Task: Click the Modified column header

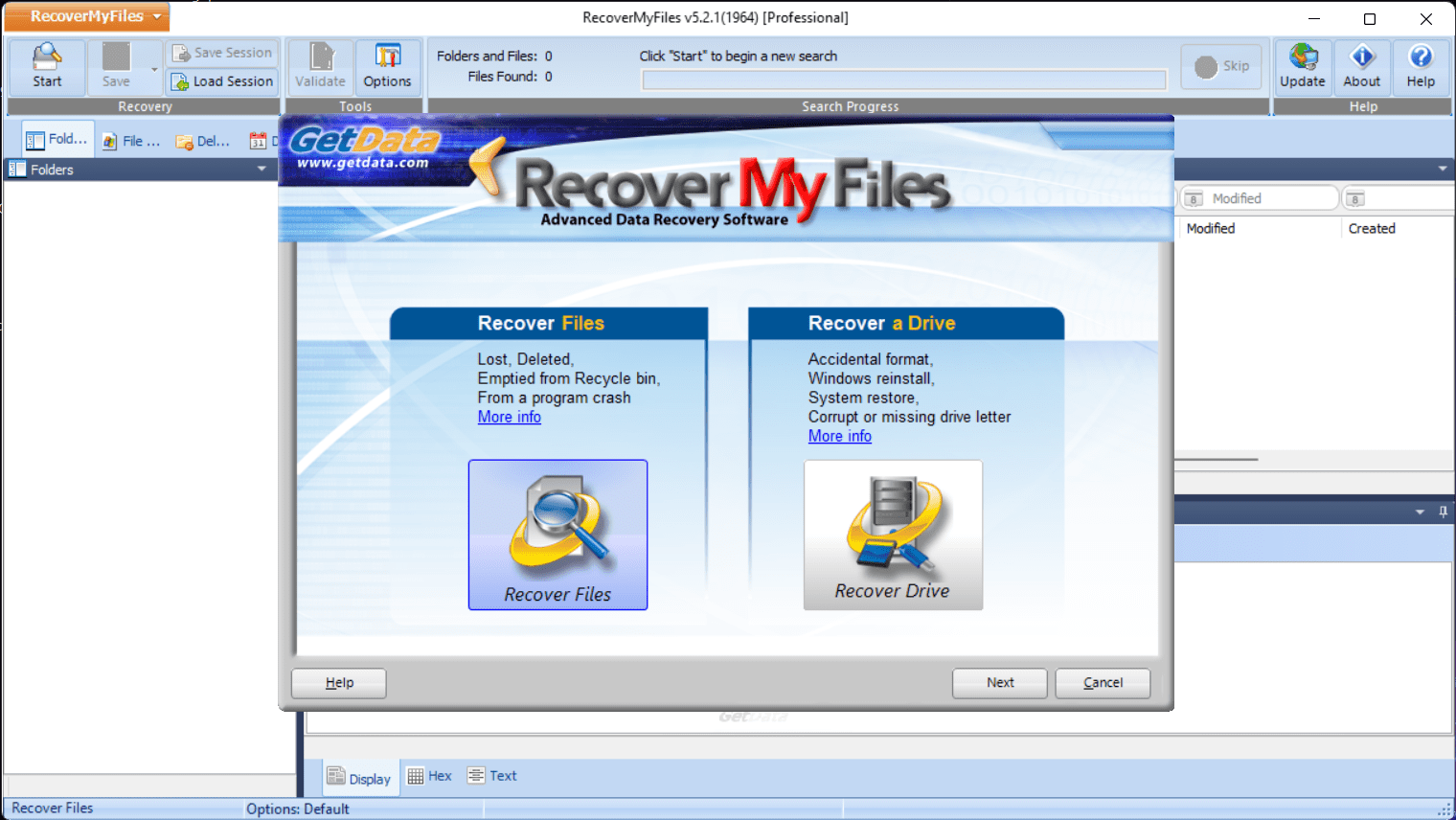Action: pyautogui.click(x=1211, y=228)
